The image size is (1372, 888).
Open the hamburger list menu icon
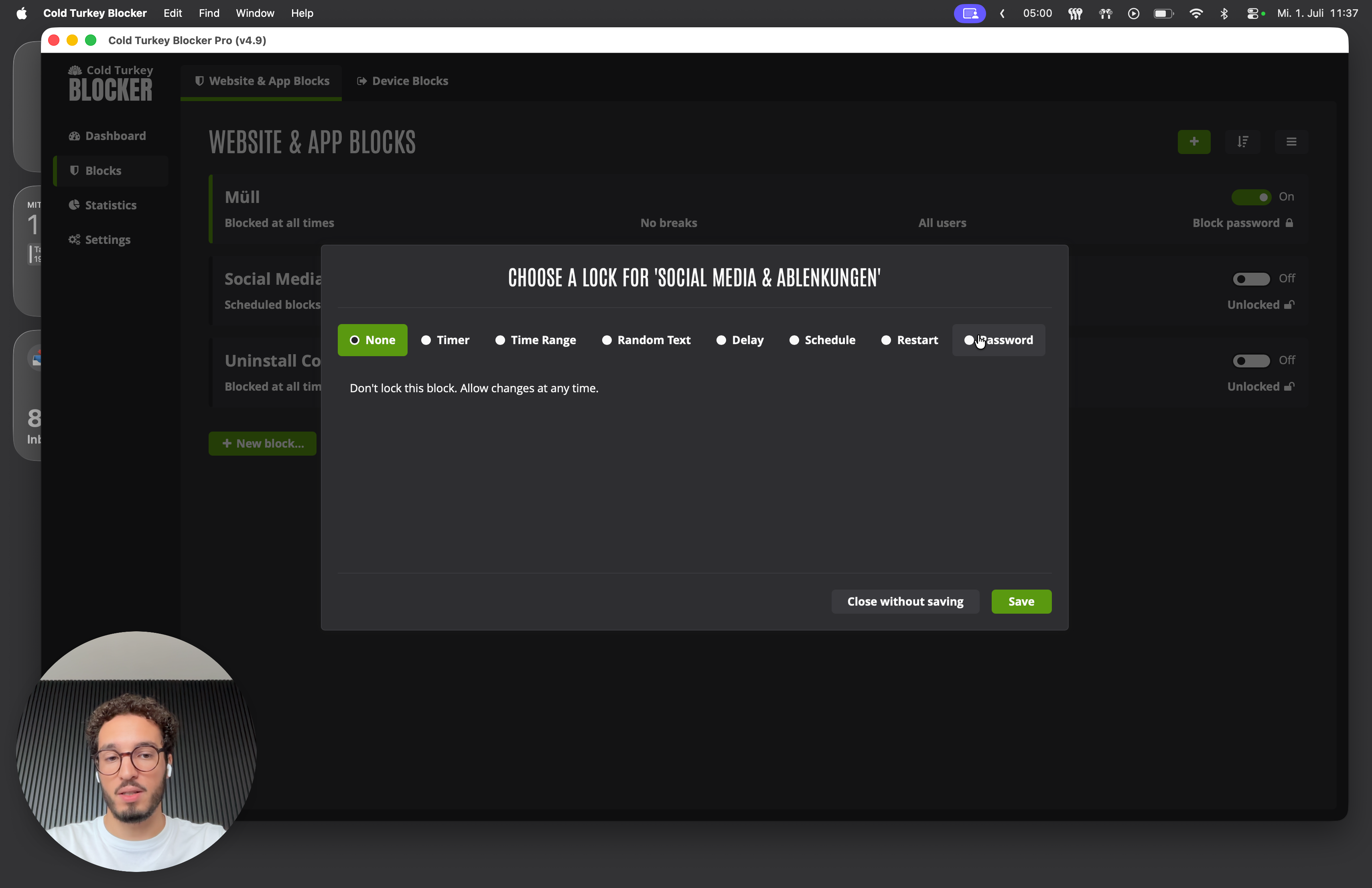(x=1291, y=142)
